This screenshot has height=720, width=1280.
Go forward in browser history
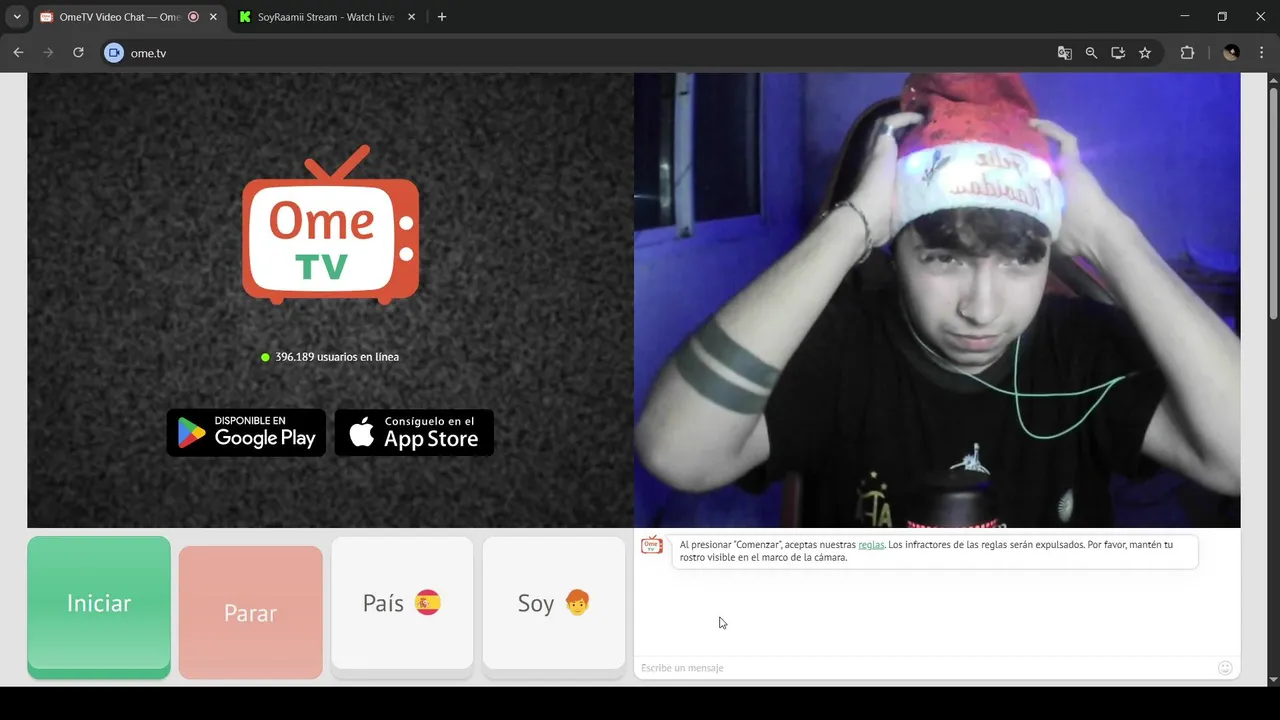click(x=48, y=53)
